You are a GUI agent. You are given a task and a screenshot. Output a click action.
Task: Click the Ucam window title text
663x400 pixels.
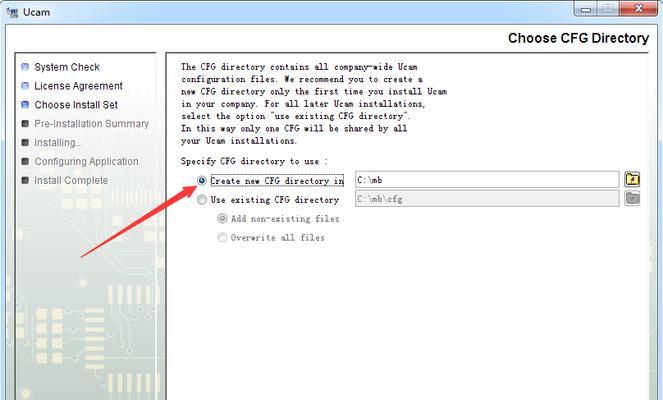[36, 12]
